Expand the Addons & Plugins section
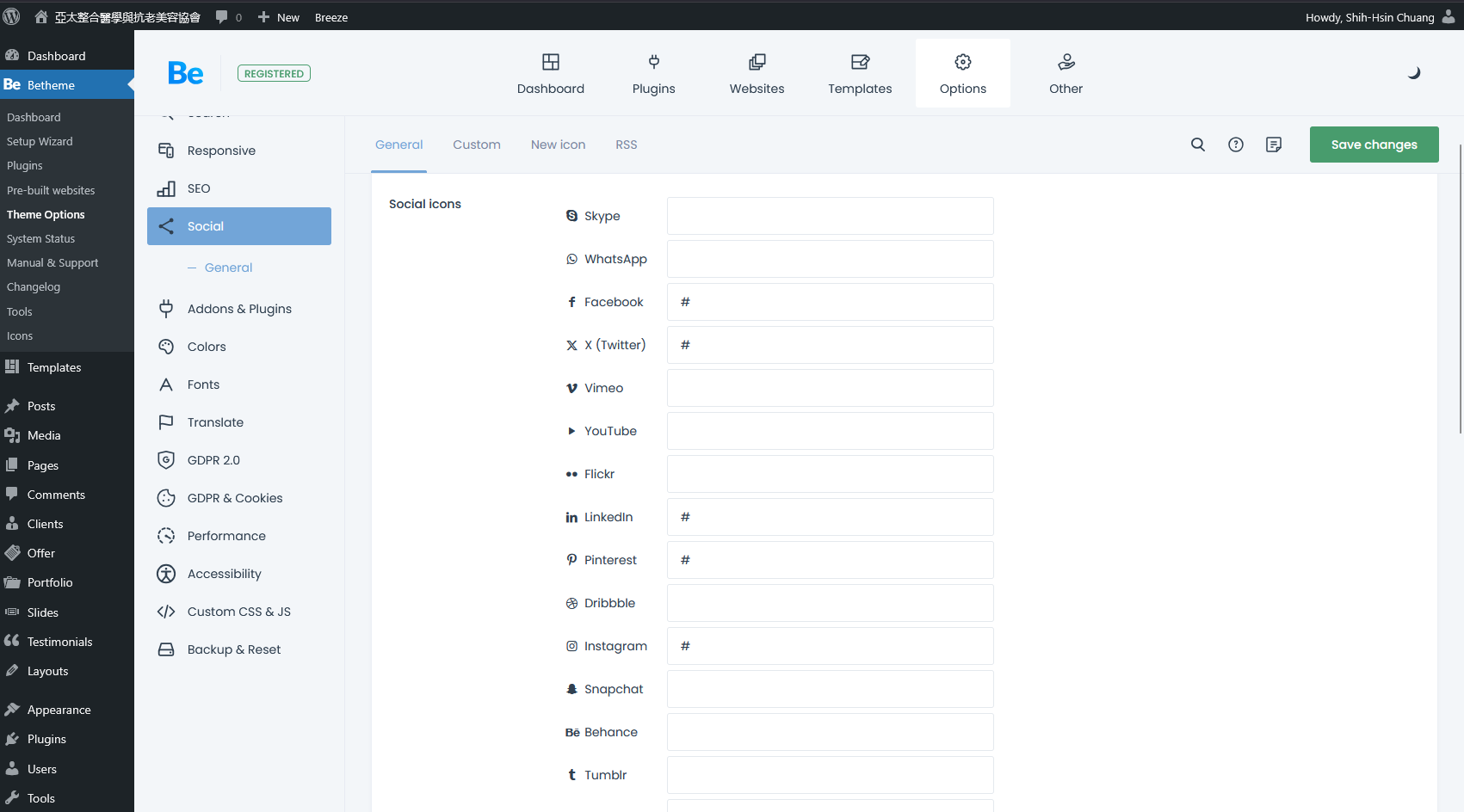 239,309
